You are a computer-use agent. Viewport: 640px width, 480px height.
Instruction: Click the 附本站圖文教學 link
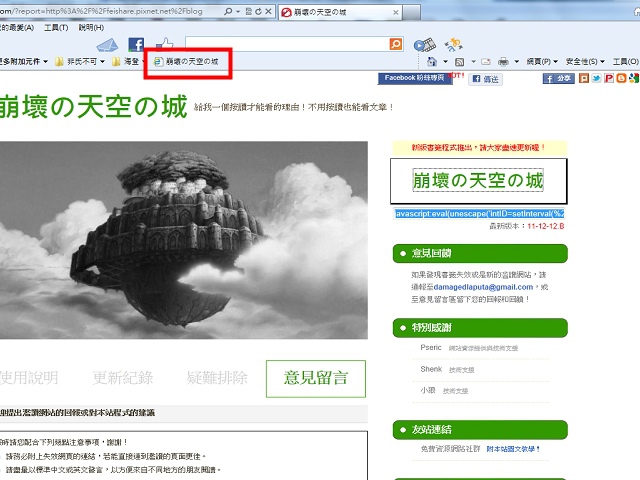(x=513, y=449)
